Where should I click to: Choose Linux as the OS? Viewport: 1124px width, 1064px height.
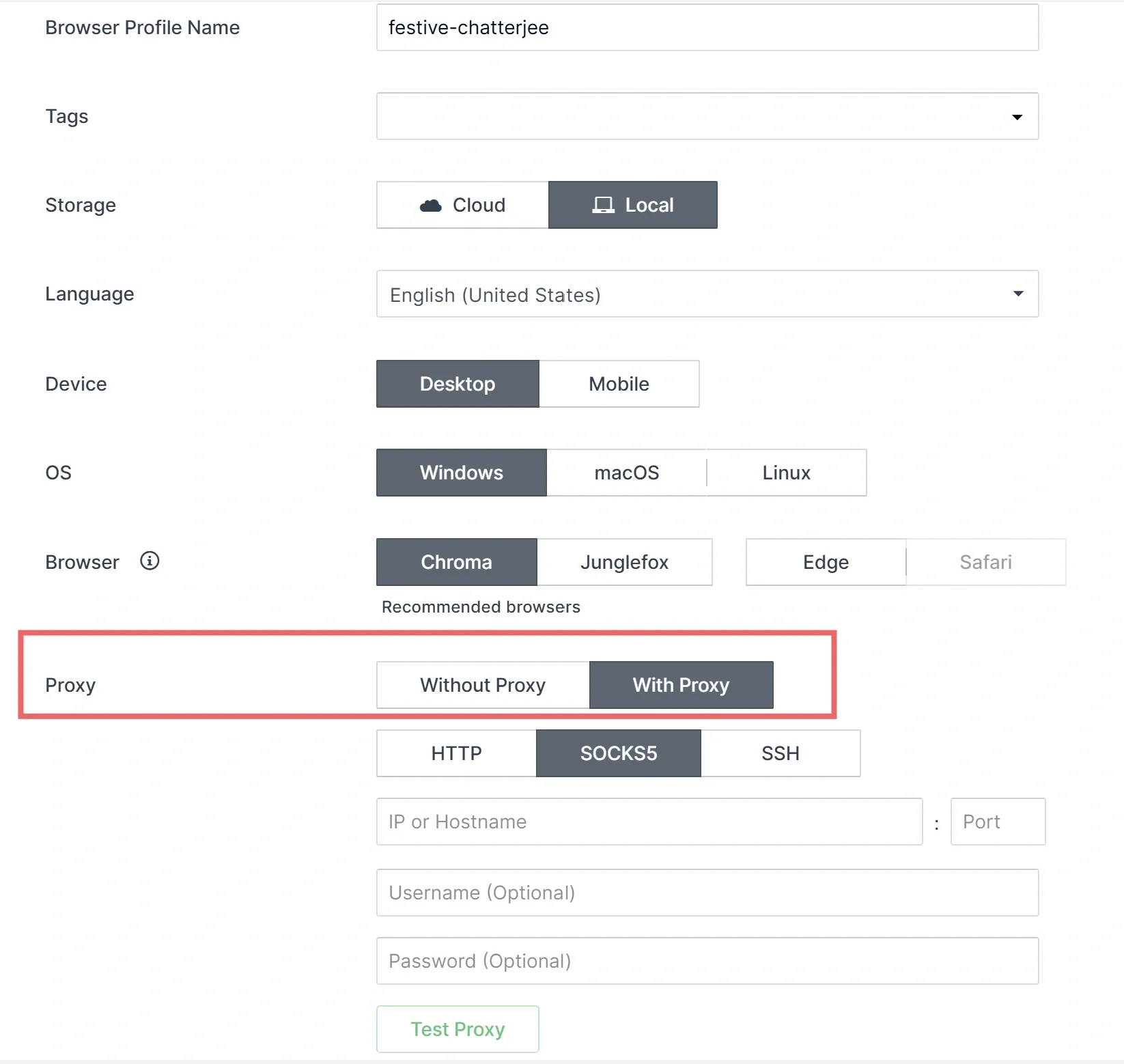click(786, 472)
